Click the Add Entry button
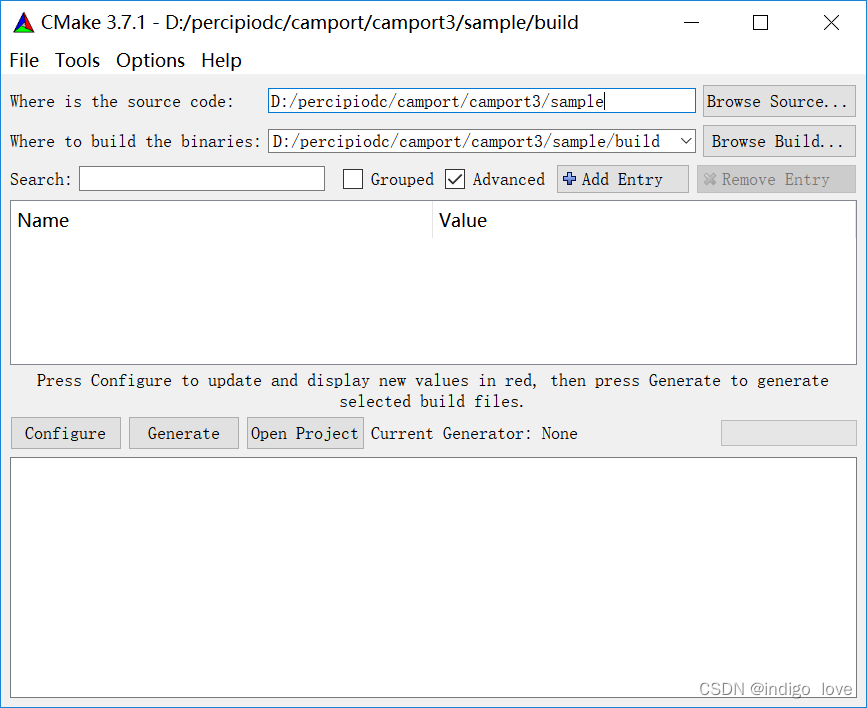 (x=623, y=179)
